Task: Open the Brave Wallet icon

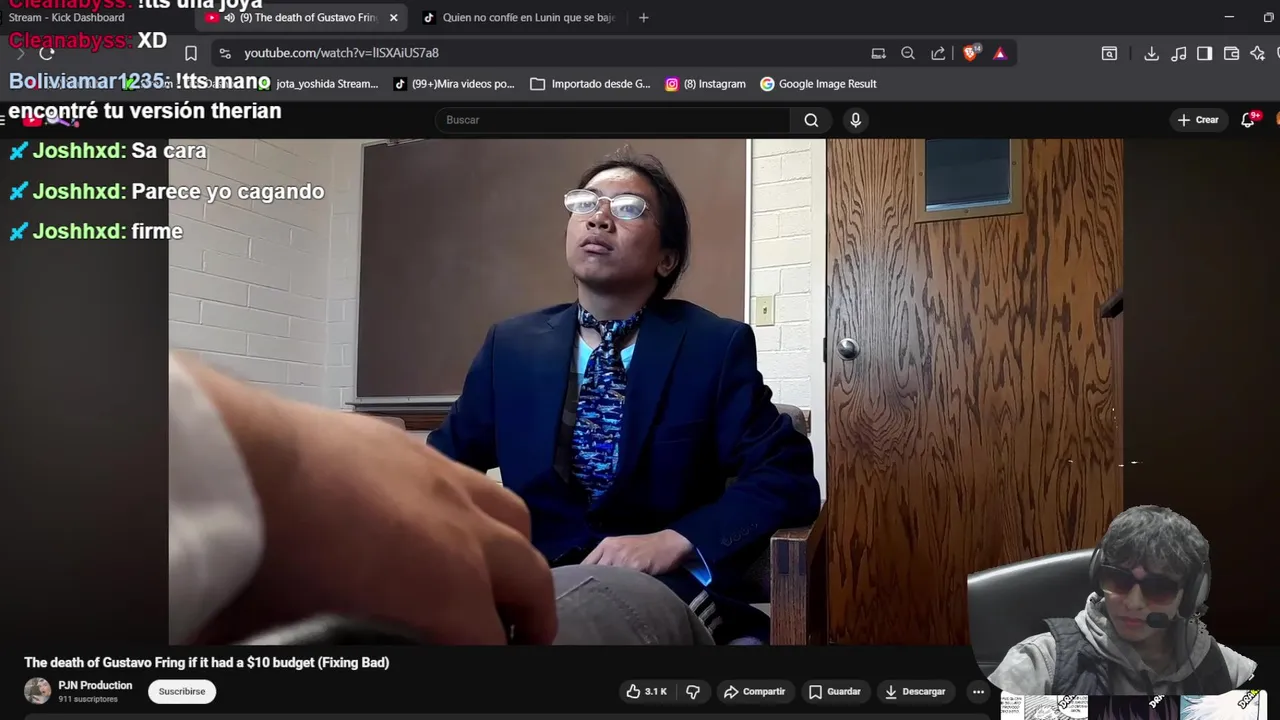Action: click(1231, 53)
